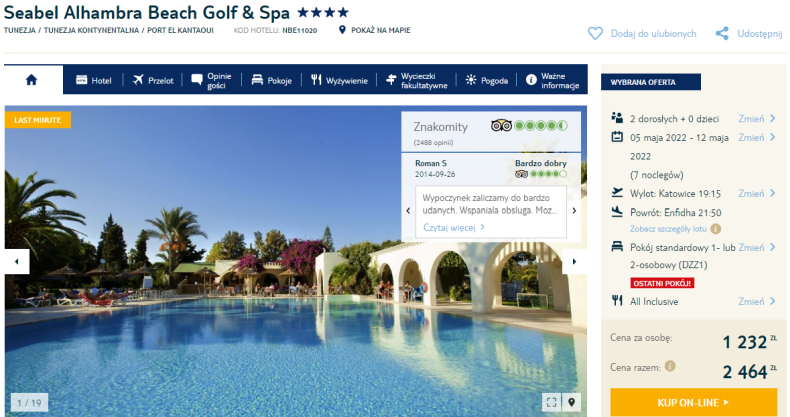This screenshot has width=790, height=417.
Task: Show hotel location pin on photo
Action: point(571,402)
